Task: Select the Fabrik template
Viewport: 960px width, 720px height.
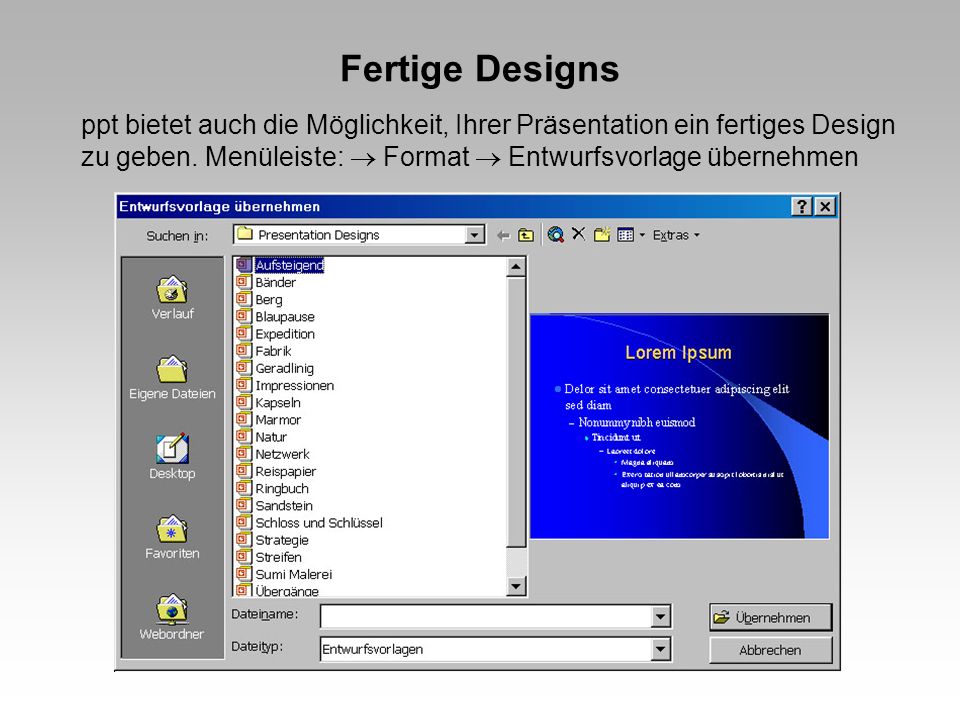Action: [x=273, y=351]
